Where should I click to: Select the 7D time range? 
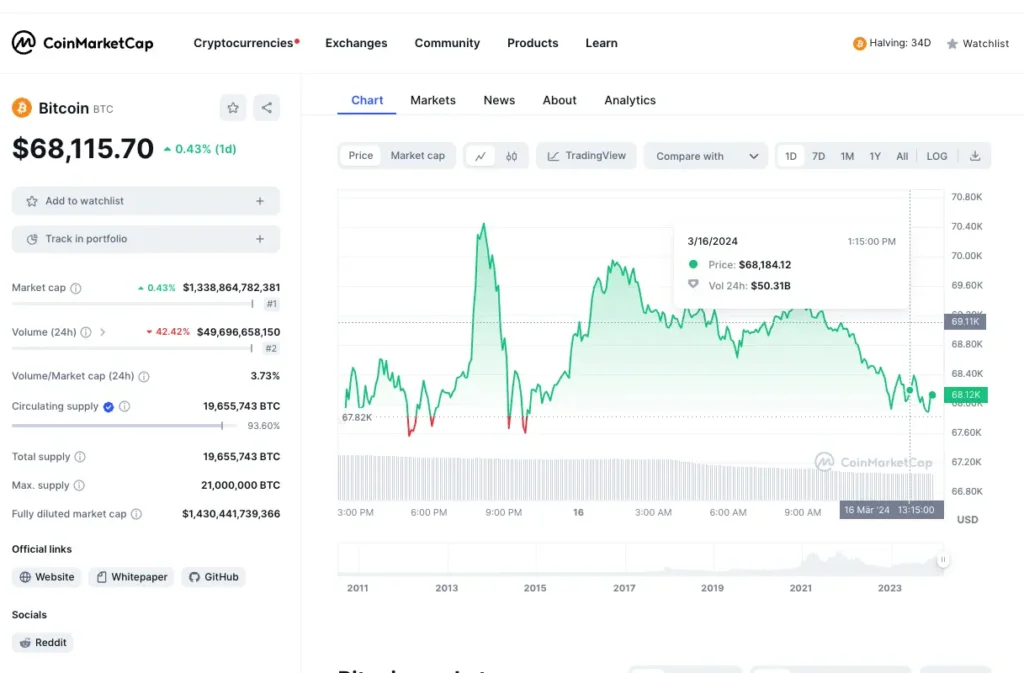point(818,156)
